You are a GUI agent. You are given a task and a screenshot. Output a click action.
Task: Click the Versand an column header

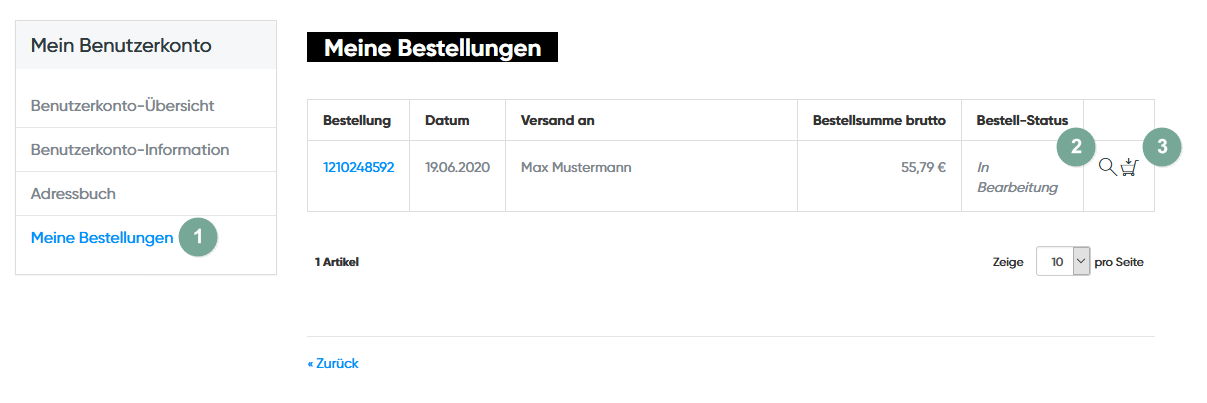[x=557, y=120]
